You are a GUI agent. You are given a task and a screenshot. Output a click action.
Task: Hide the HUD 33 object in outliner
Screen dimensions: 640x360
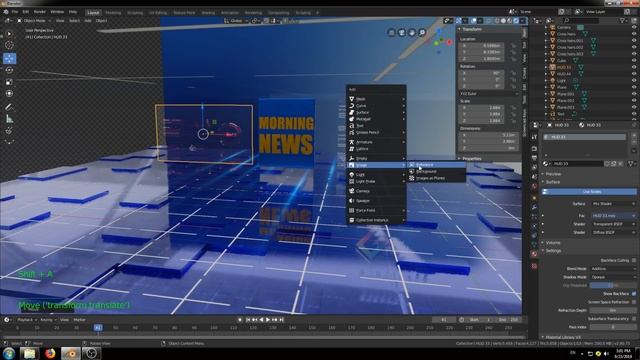[634, 67]
